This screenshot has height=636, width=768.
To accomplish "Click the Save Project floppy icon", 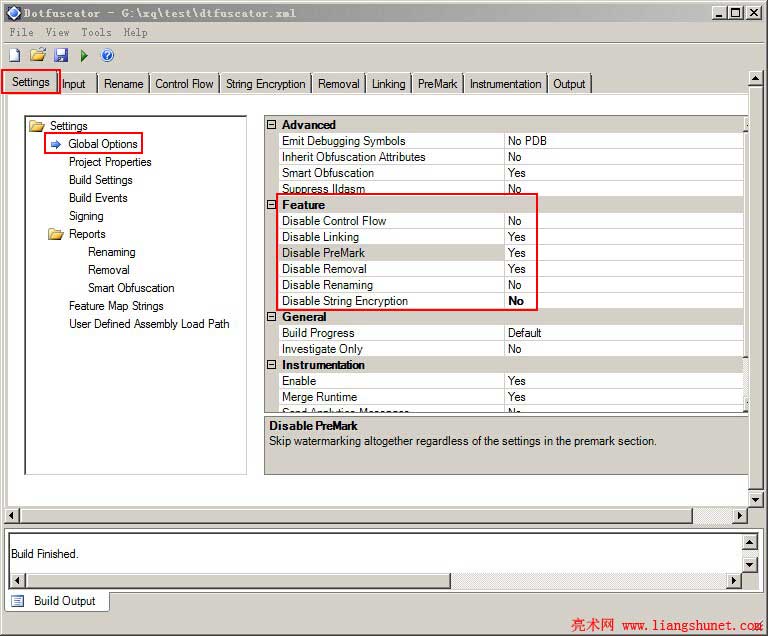I will [61, 55].
